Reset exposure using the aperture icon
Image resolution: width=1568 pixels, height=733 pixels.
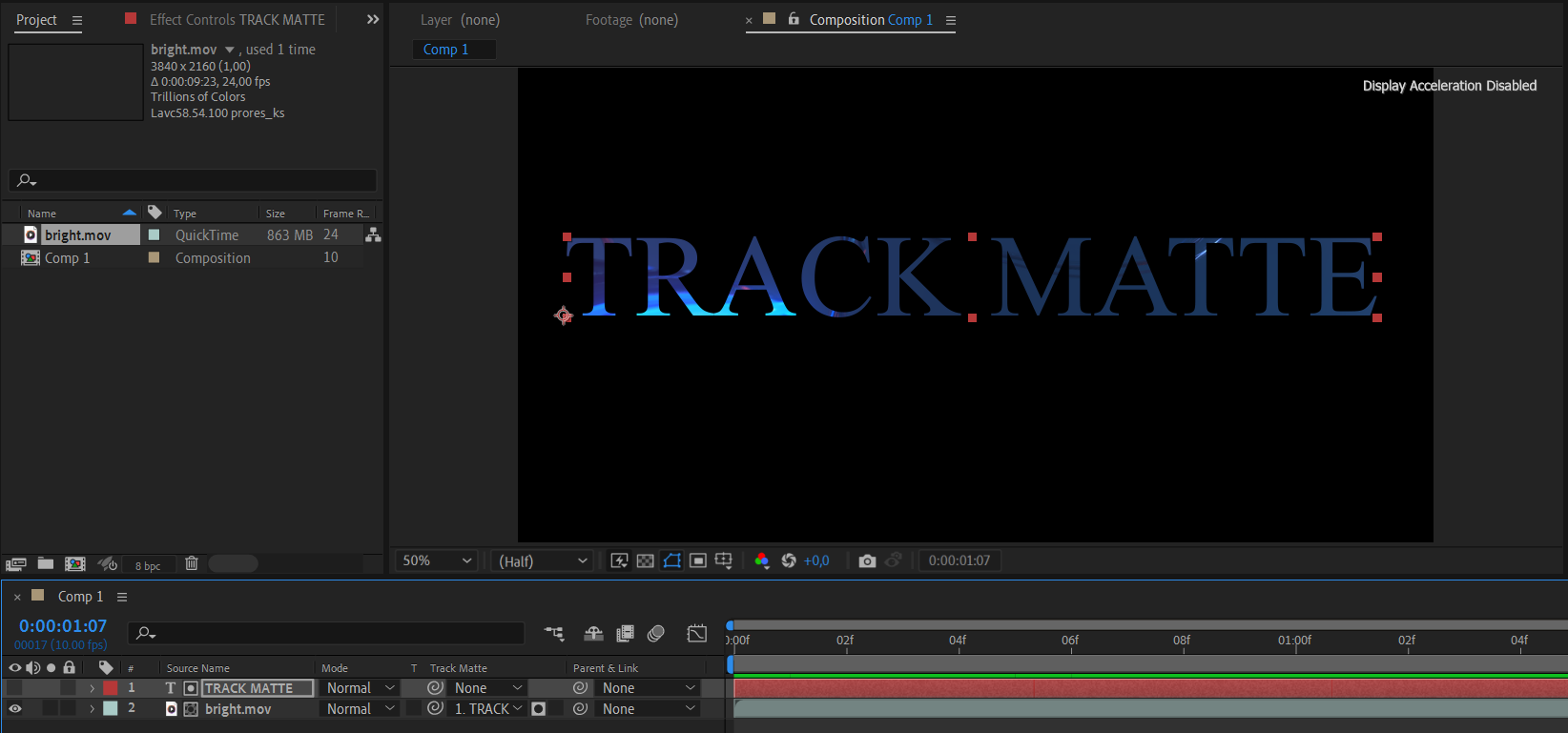coord(789,561)
